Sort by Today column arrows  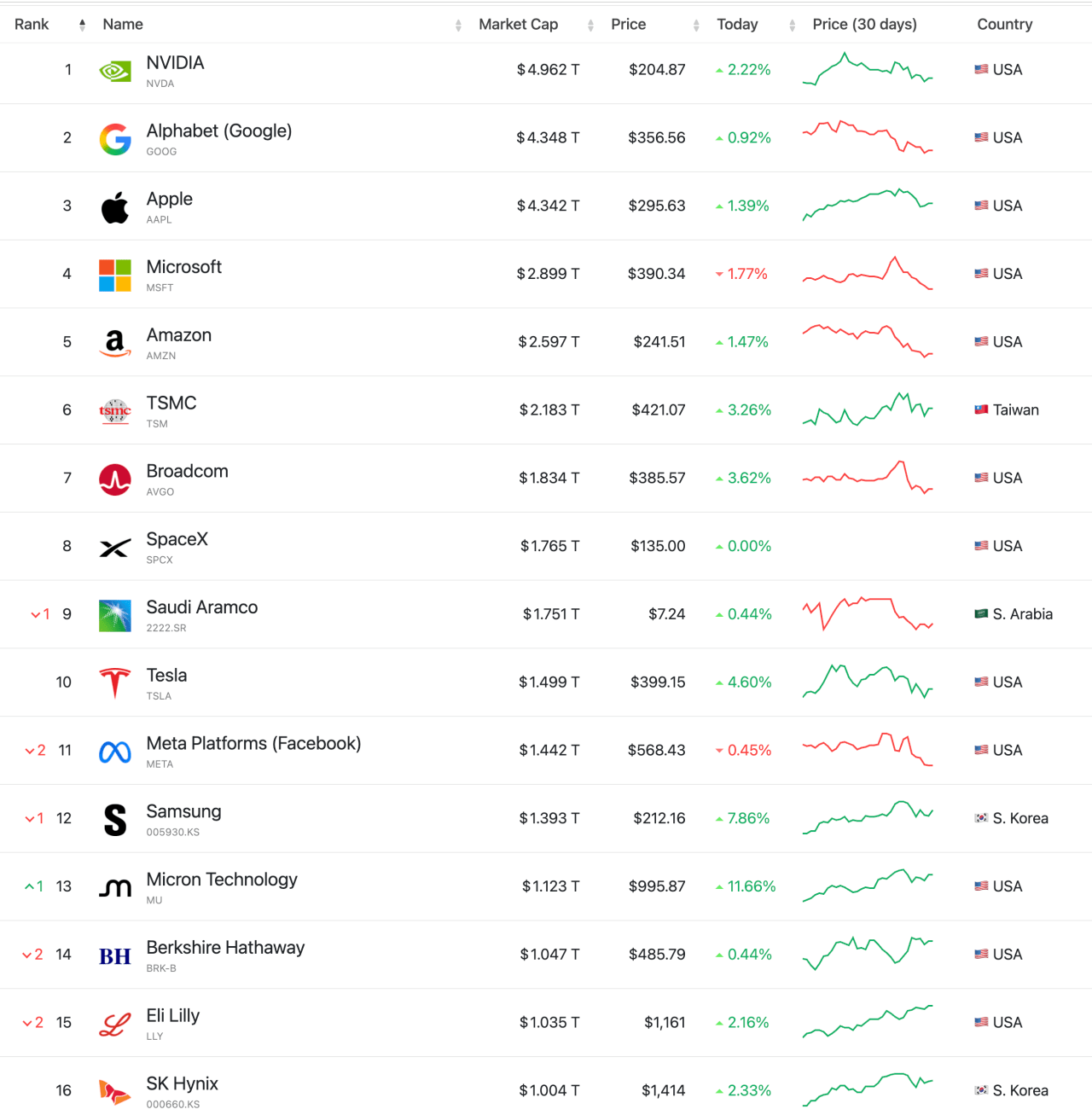[x=793, y=25]
